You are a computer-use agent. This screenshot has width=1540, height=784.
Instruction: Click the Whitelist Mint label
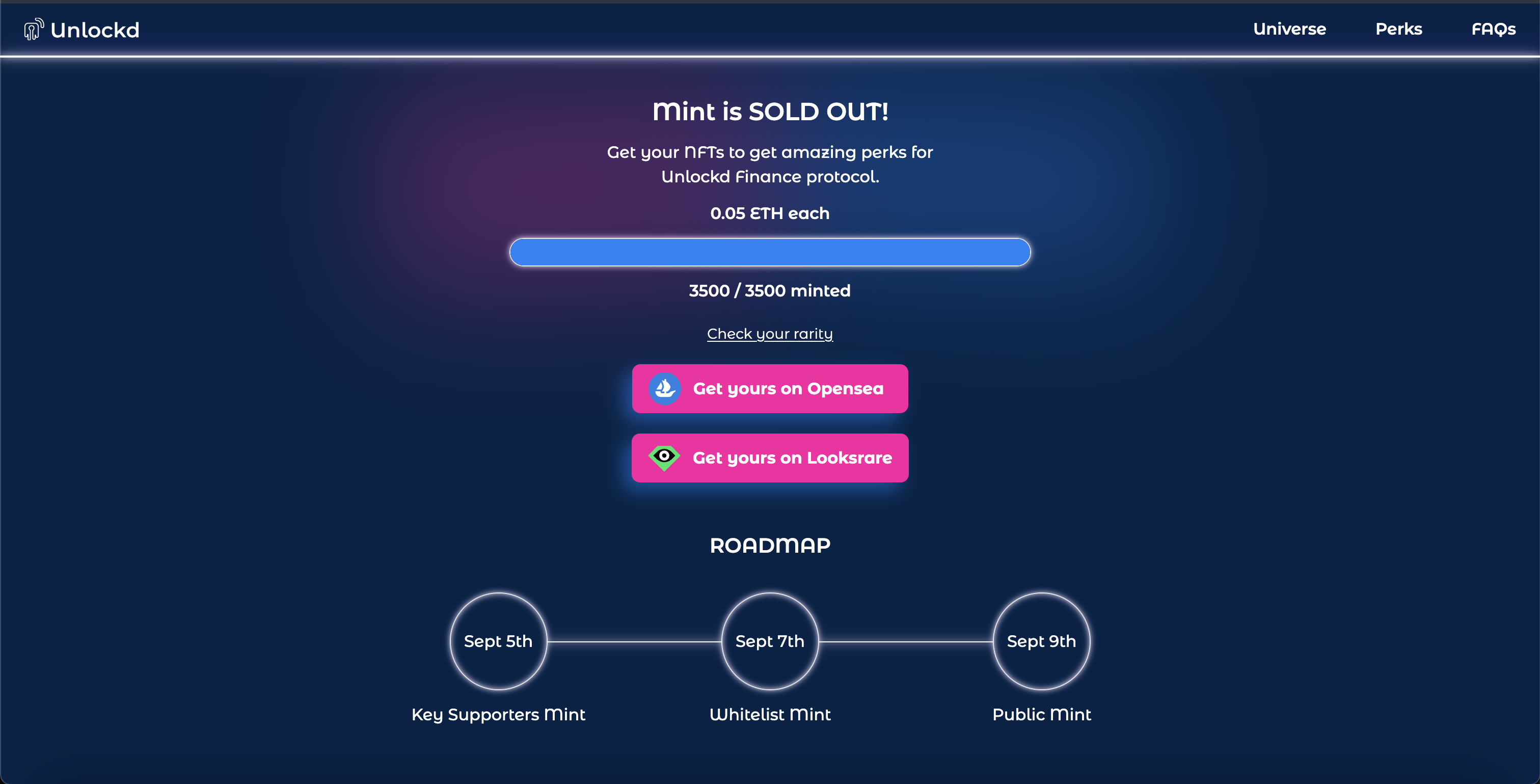[769, 714]
